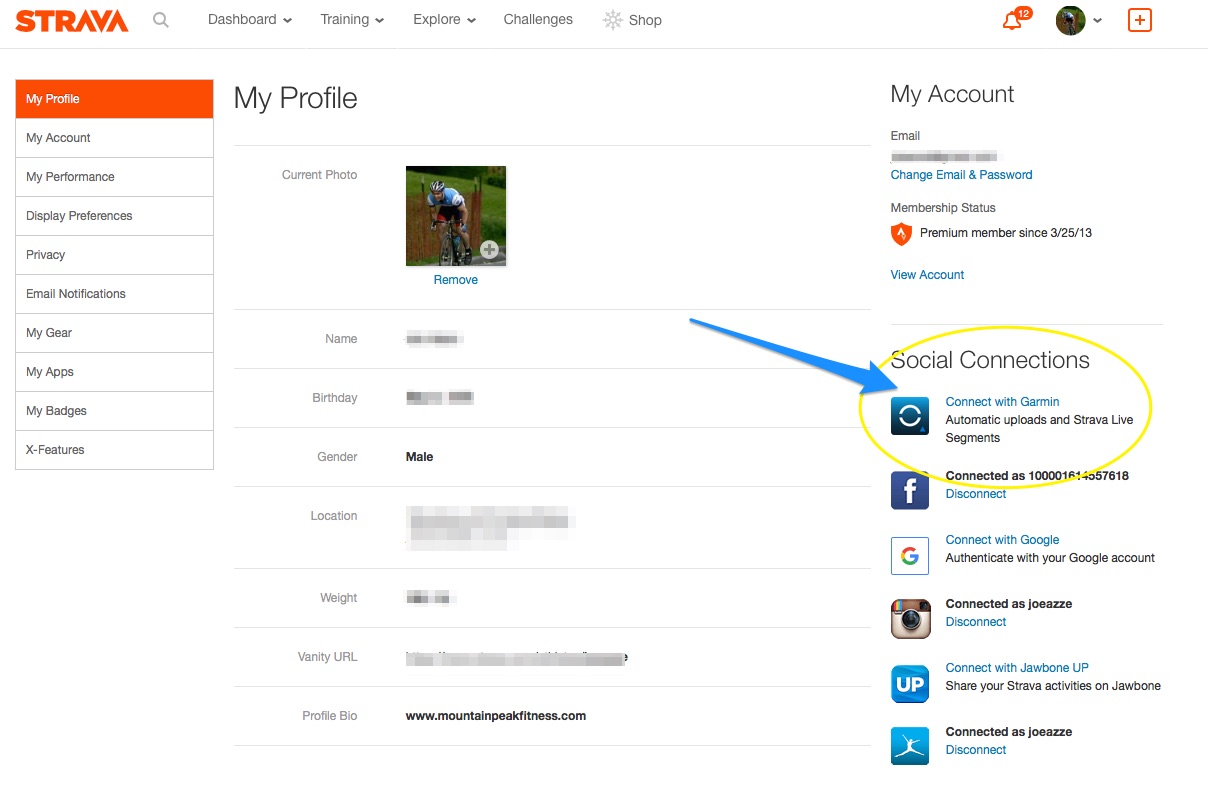Click the orange plus upload icon
Image resolution: width=1208 pixels, height=792 pixels.
[x=1139, y=20]
